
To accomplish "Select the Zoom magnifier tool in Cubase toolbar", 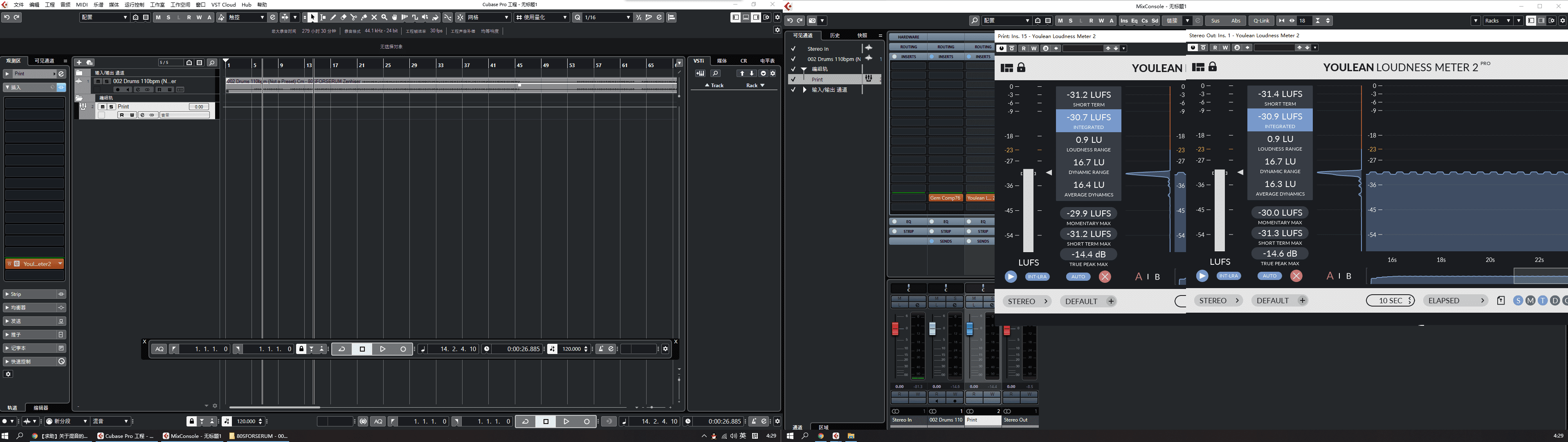I will click(x=384, y=18).
